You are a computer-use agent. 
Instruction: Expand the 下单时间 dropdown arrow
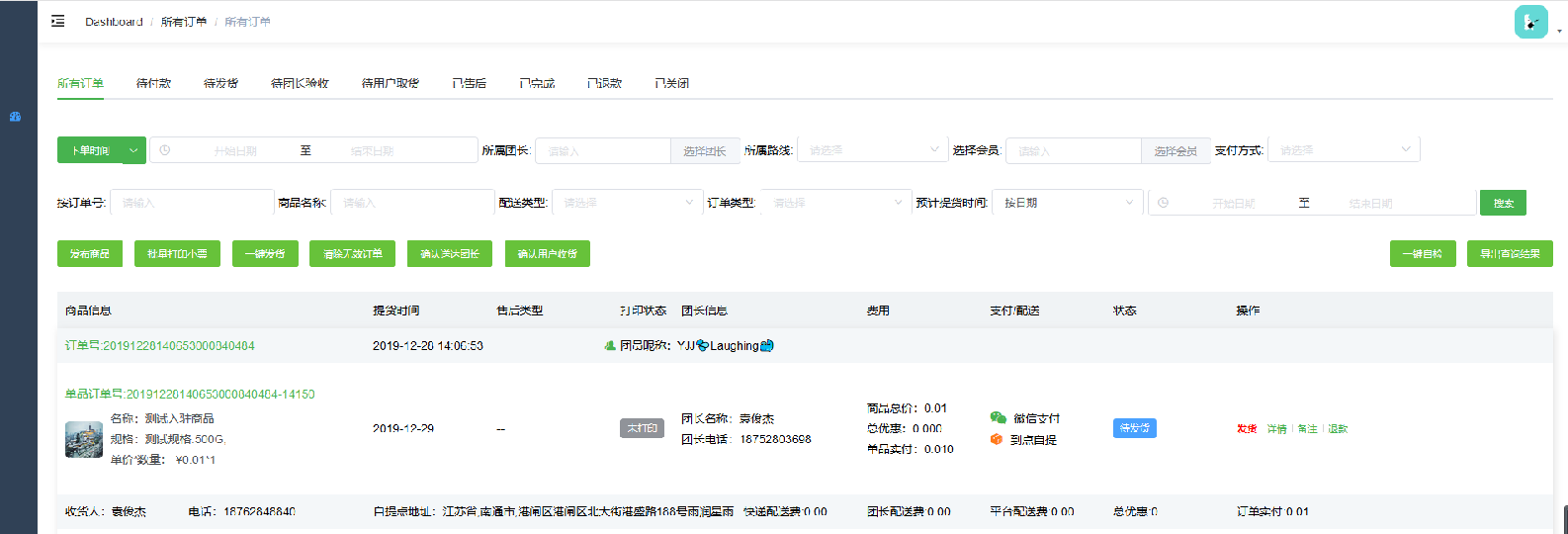coord(133,150)
